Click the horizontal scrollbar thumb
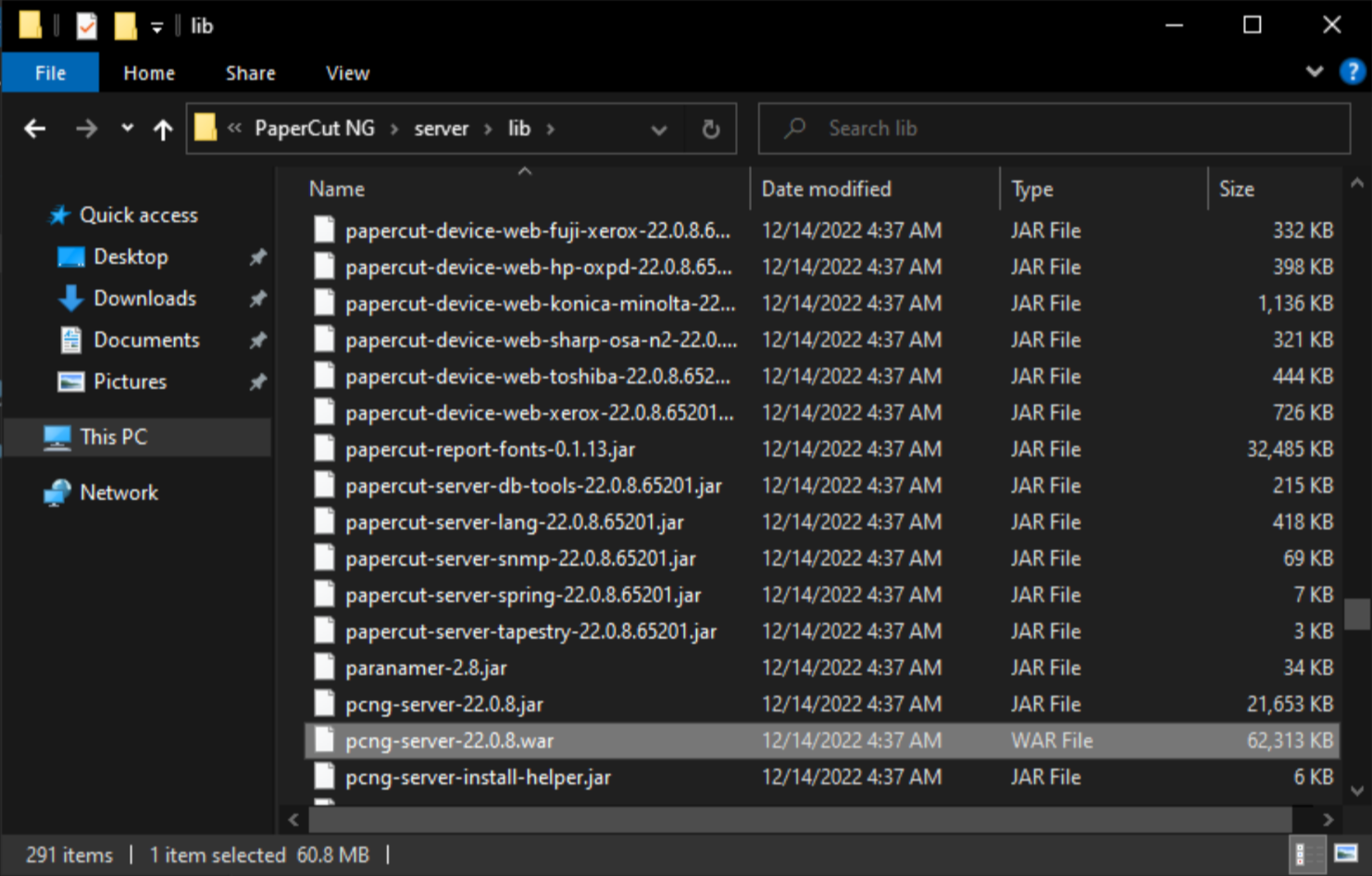The width and height of the screenshot is (1372, 876). pyautogui.click(x=800, y=819)
